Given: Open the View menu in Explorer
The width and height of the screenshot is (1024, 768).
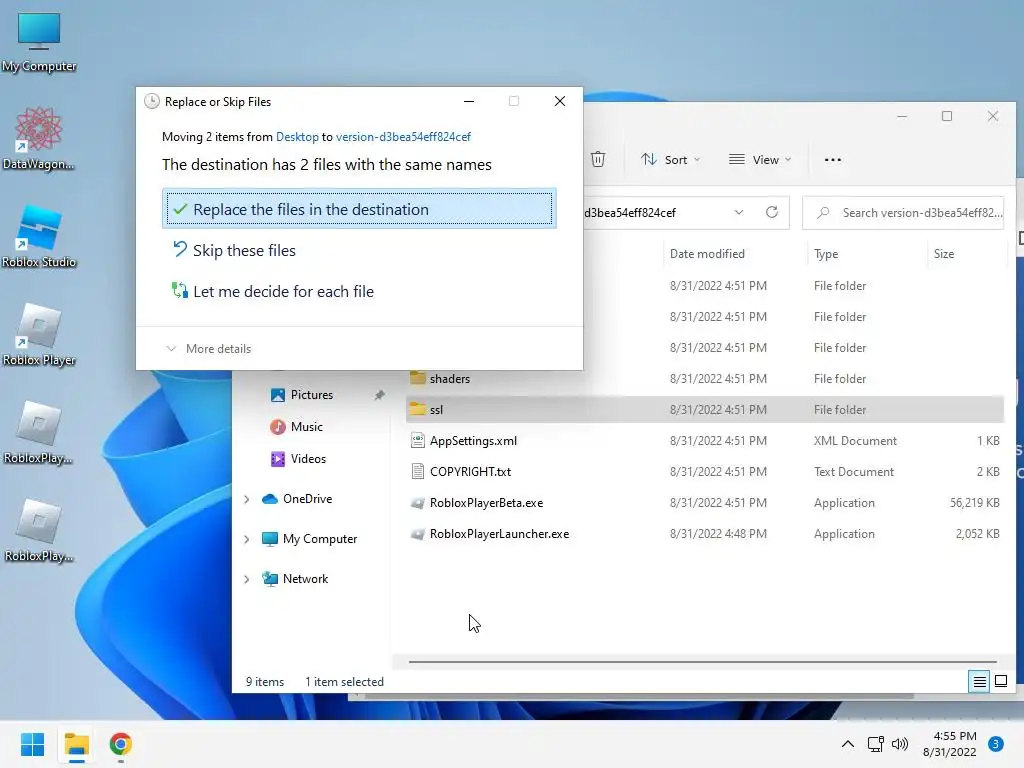Looking at the screenshot, I should coord(760,160).
